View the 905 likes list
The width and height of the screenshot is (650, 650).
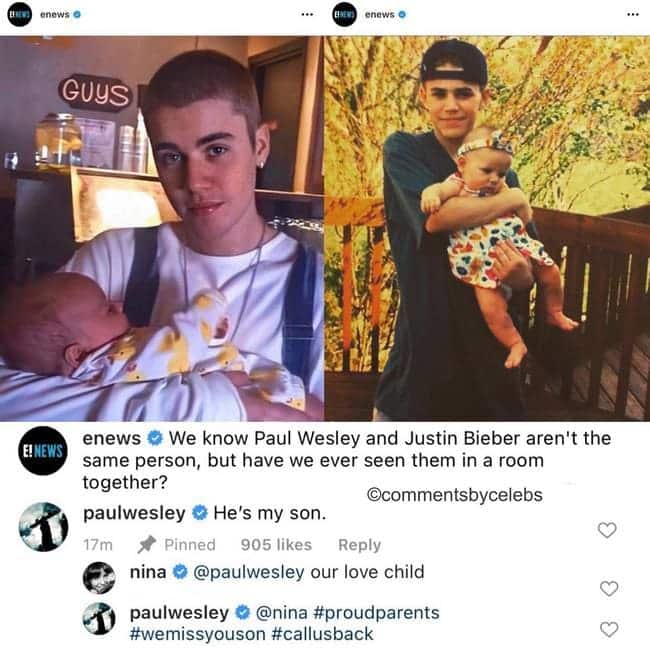(x=276, y=545)
